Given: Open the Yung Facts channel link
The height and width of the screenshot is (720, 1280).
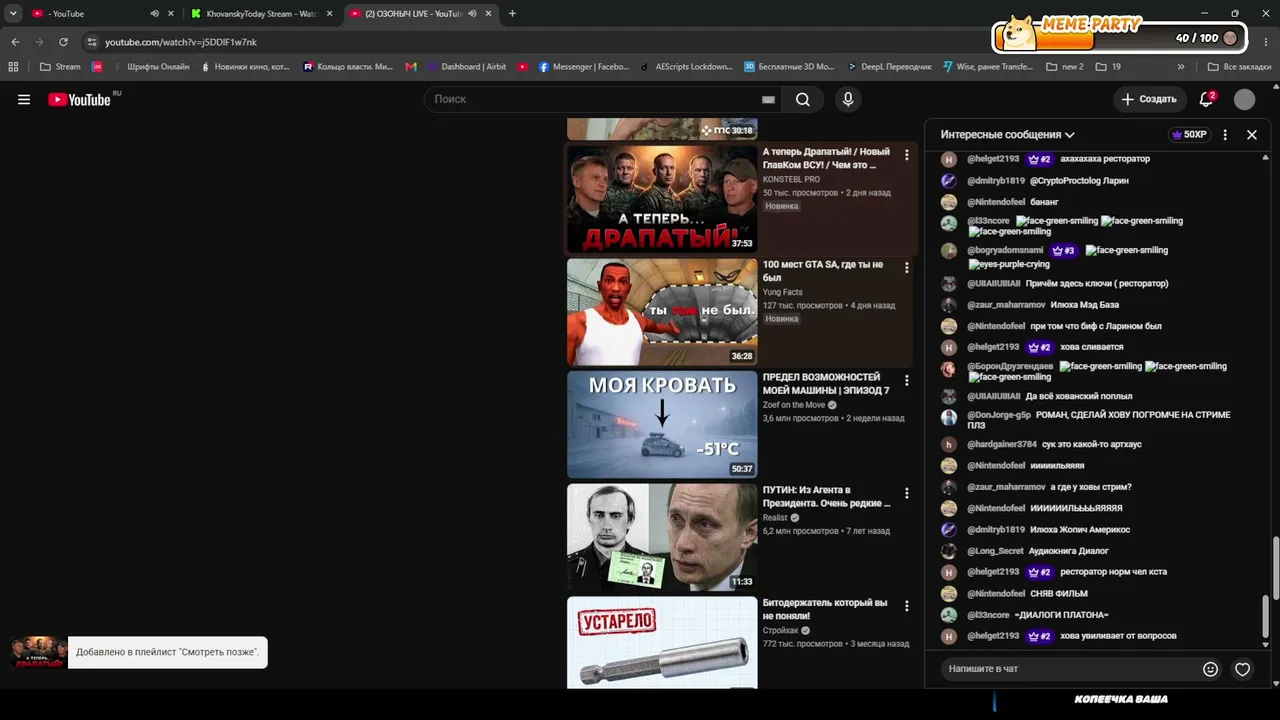Looking at the screenshot, I should pos(783,292).
